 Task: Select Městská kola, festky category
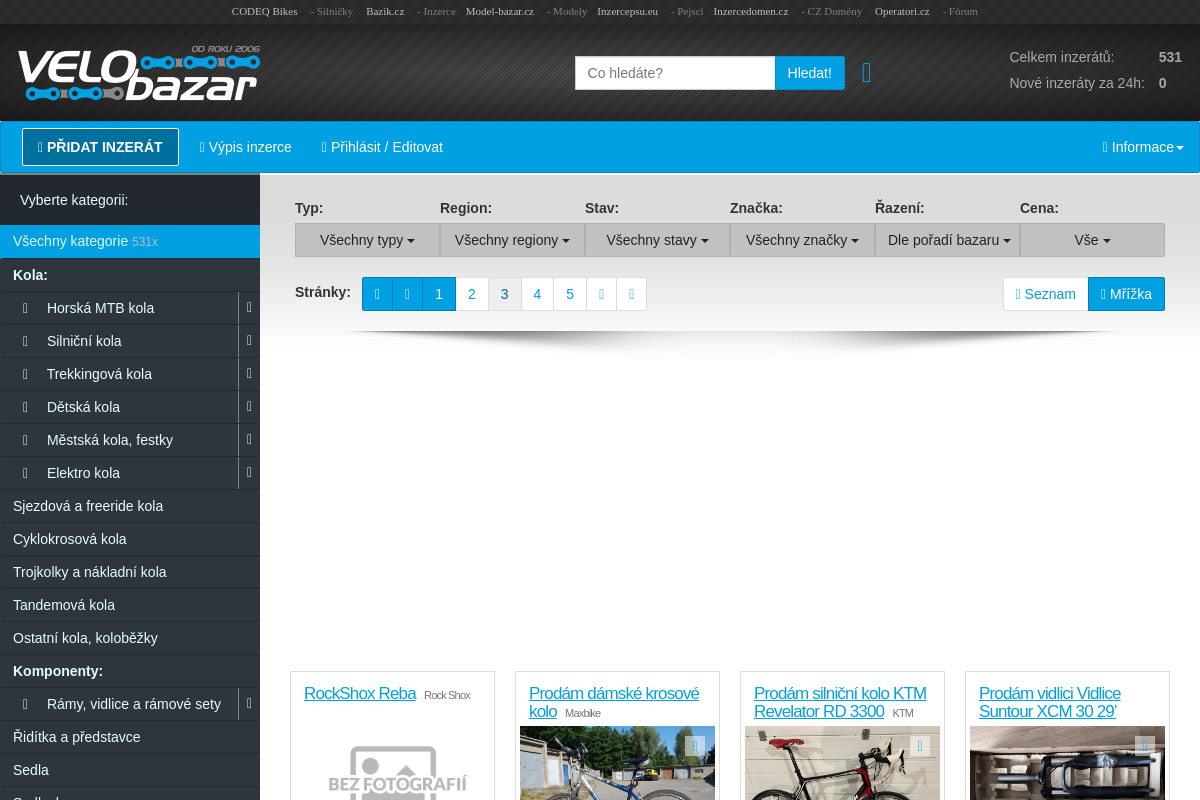point(119,440)
